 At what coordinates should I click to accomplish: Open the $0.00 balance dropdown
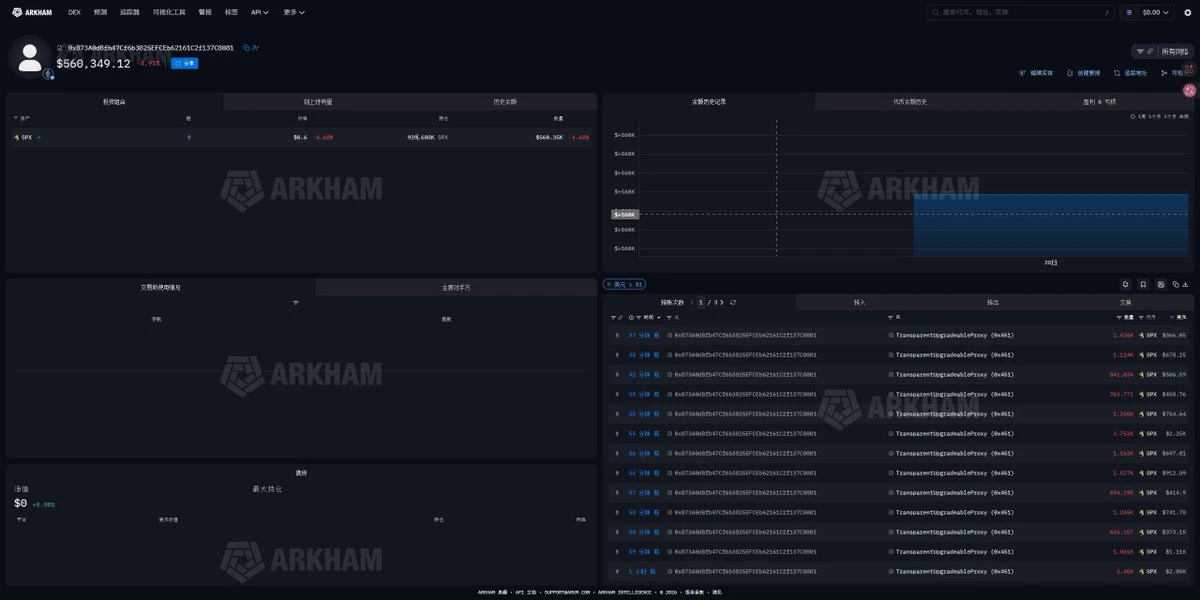(1155, 12)
